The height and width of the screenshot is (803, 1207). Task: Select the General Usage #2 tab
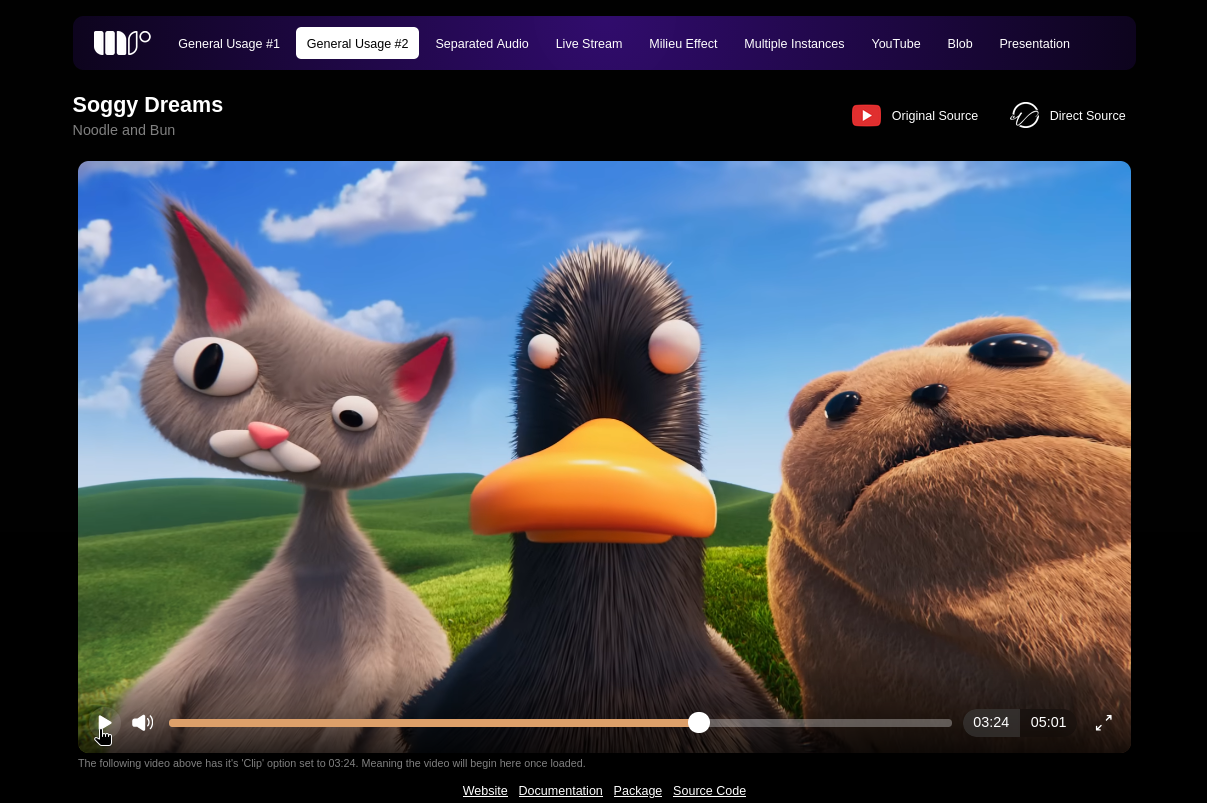(357, 44)
